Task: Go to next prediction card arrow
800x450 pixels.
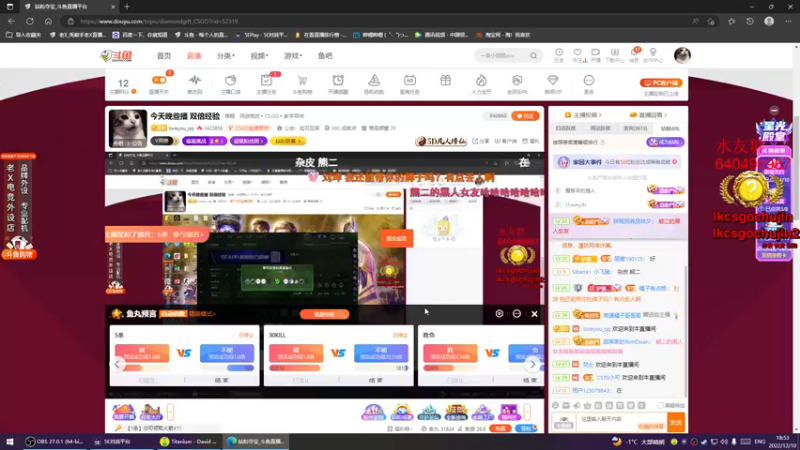Action: [x=532, y=364]
